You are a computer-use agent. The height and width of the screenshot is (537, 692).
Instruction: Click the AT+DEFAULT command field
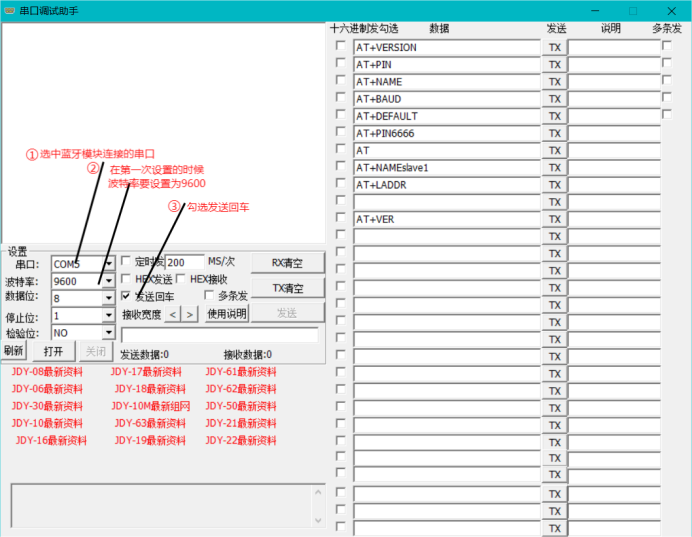(x=447, y=116)
